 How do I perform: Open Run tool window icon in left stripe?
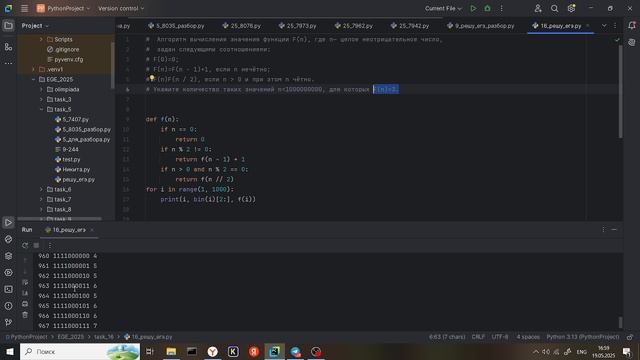8,222
